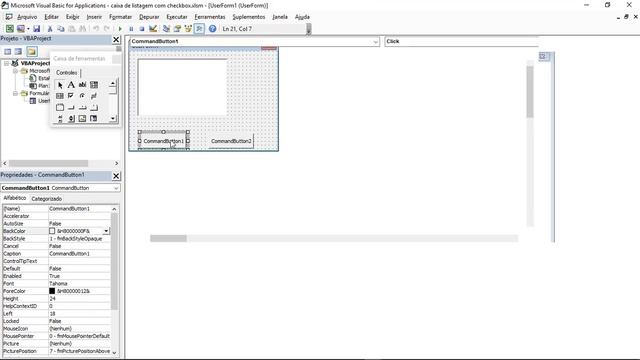Screen dimensions: 640x360
Task: Toggle Design Mode icon in toolbar
Action: coord(153,29)
